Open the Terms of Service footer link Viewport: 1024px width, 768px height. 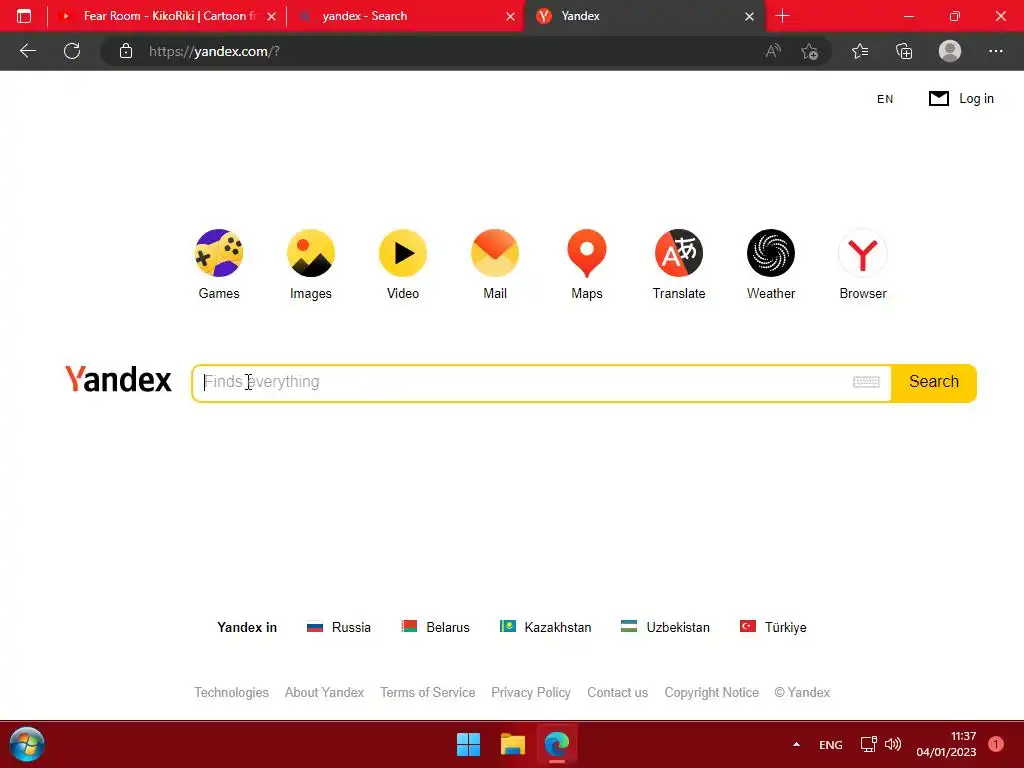click(x=428, y=692)
